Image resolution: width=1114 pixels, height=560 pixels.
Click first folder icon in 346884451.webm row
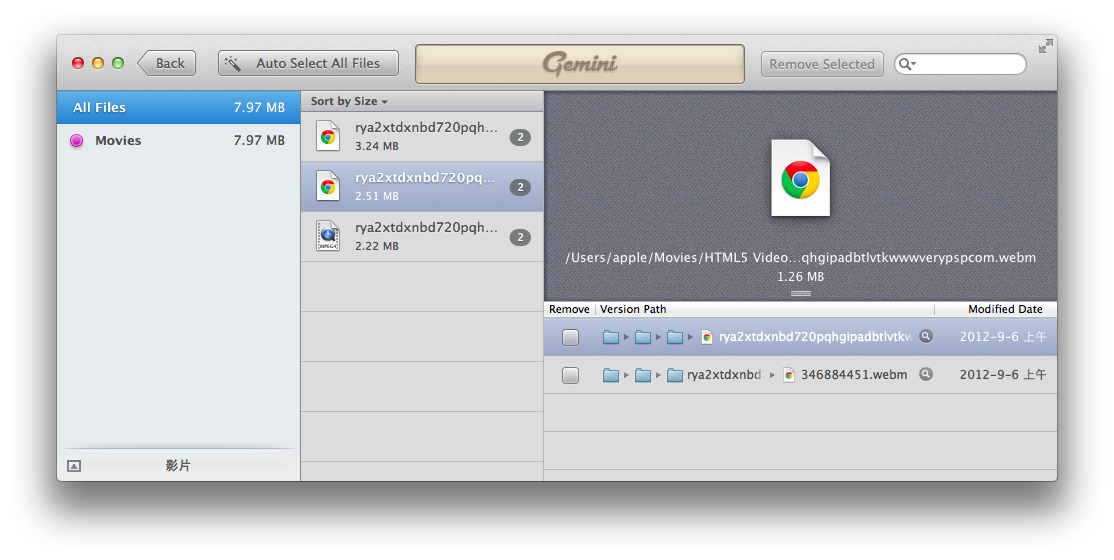(x=610, y=375)
